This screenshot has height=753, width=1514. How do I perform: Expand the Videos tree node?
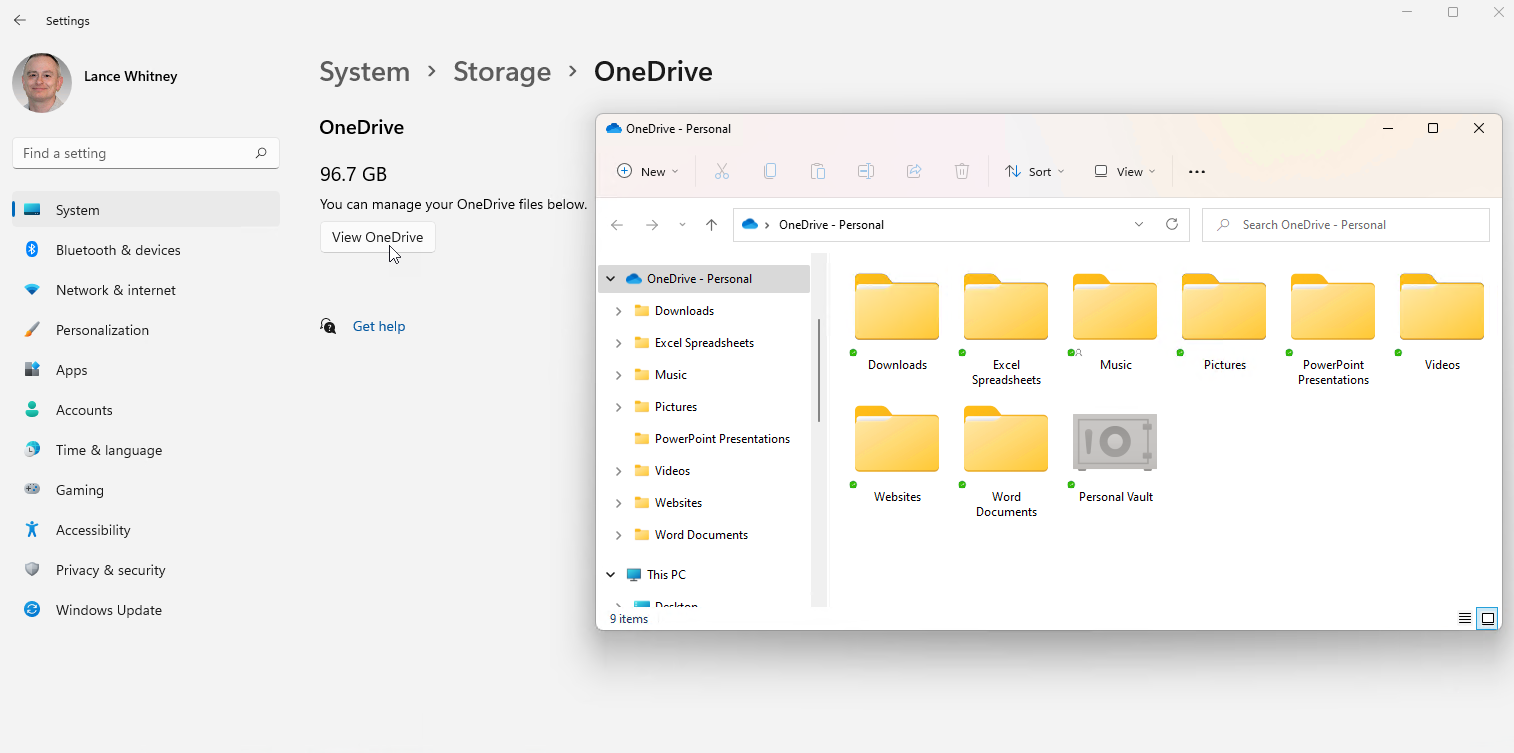click(x=618, y=471)
